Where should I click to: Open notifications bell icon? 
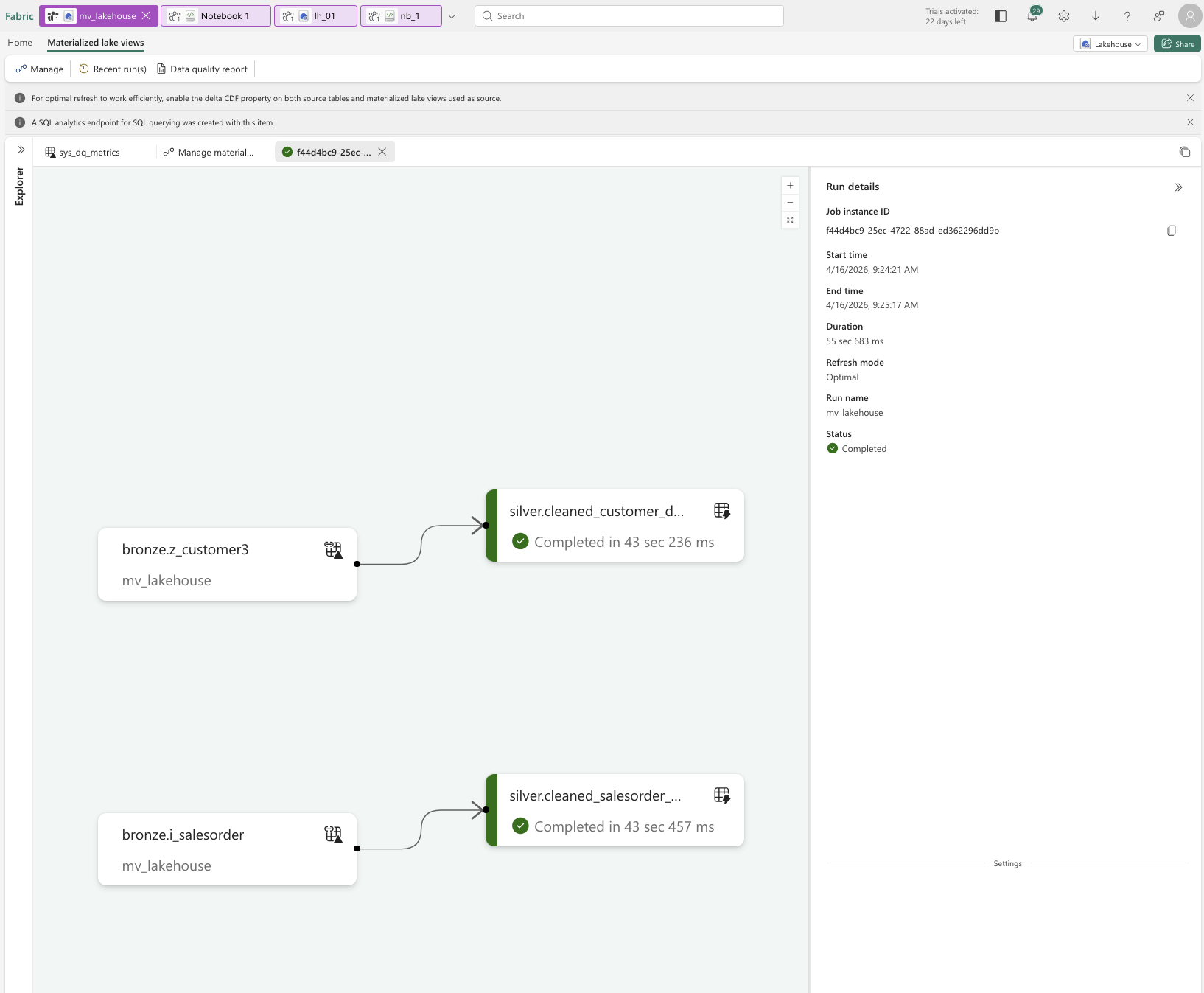[1032, 16]
